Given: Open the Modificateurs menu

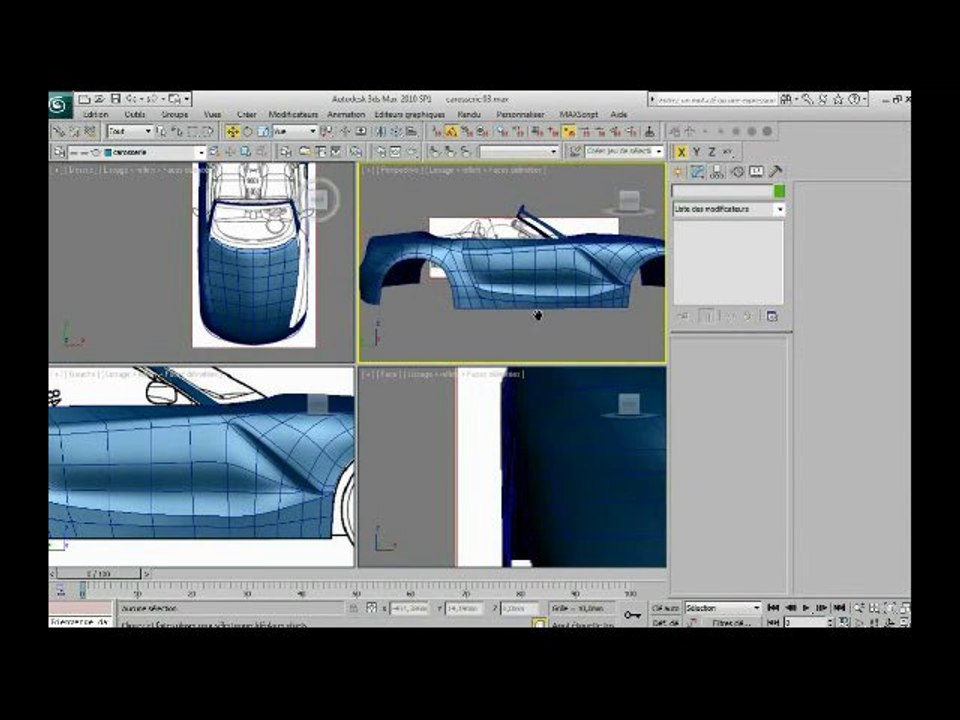Looking at the screenshot, I should pyautogui.click(x=293, y=114).
